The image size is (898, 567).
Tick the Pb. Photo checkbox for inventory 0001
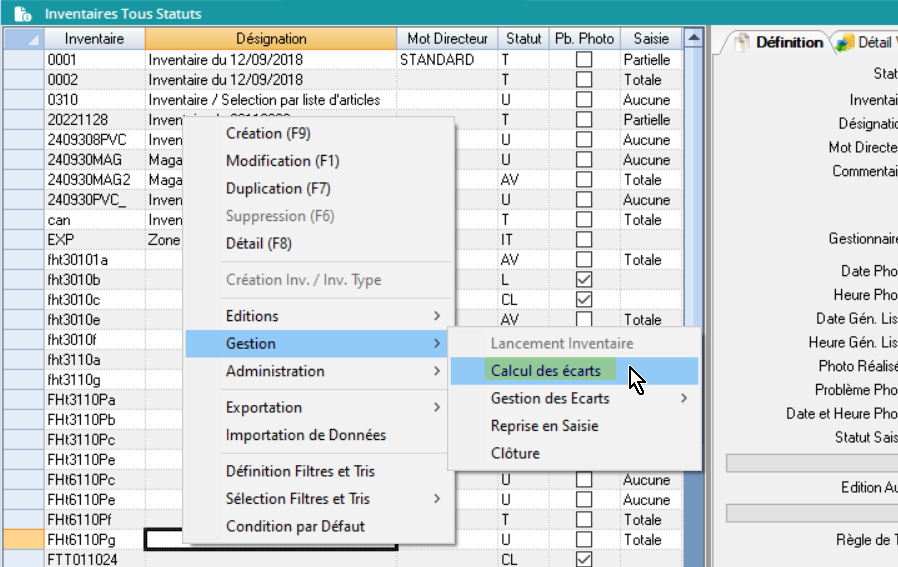coord(584,60)
